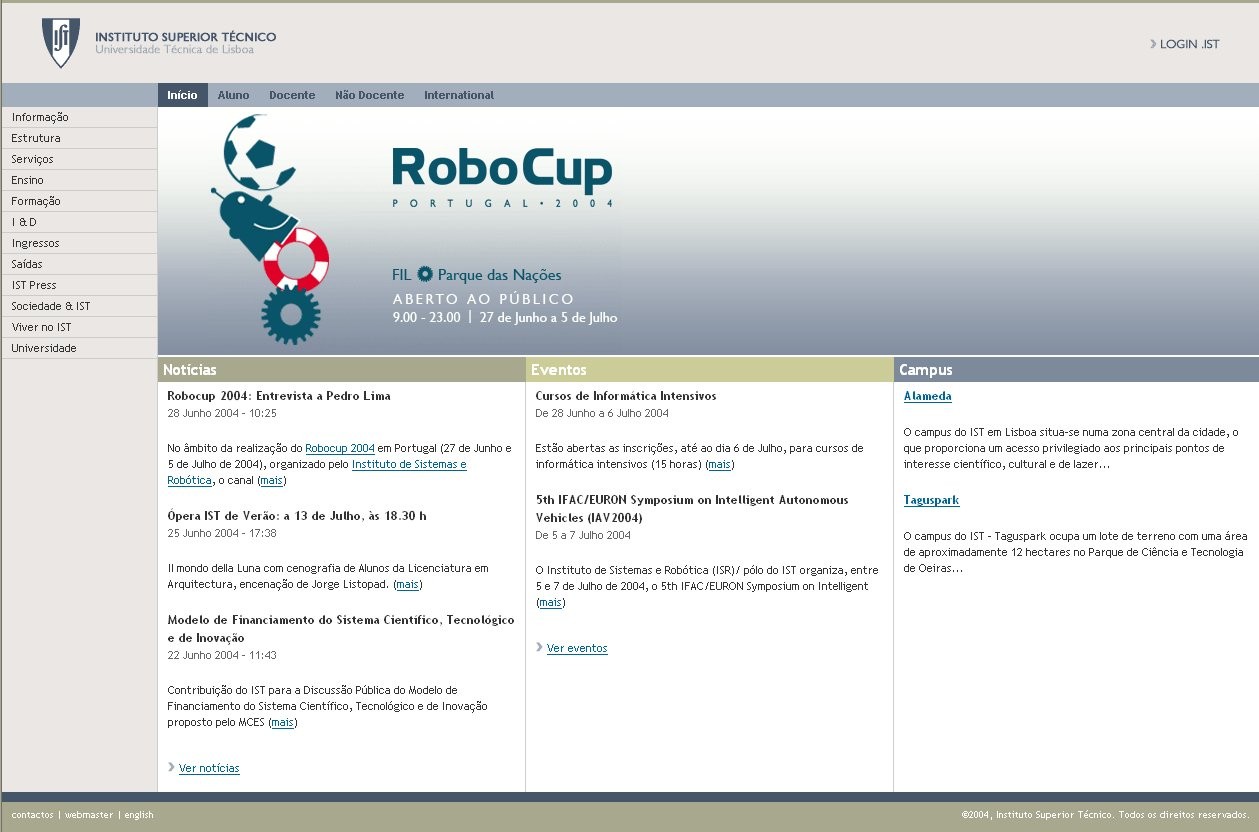This screenshot has width=1259, height=832.
Task: Open the Taguspark campus link
Action: 931,500
